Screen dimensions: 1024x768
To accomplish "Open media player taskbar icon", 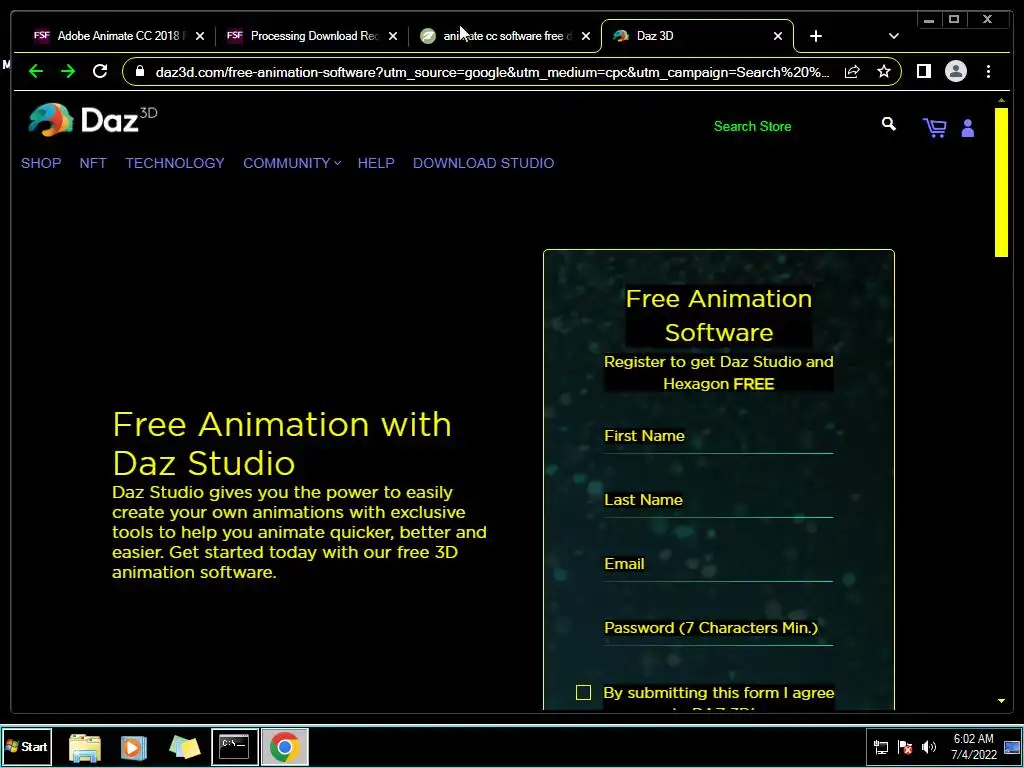I will tap(133, 747).
